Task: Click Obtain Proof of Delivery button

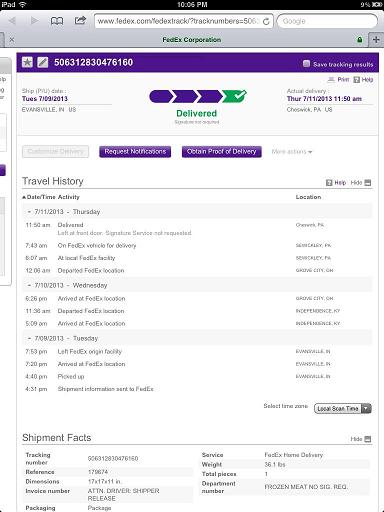Action: (x=222, y=152)
